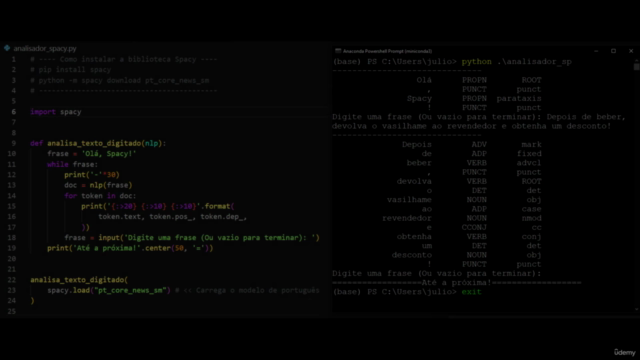Click 'revendedor' token in terminal output
This screenshot has height=360, width=640.
tap(407, 218)
